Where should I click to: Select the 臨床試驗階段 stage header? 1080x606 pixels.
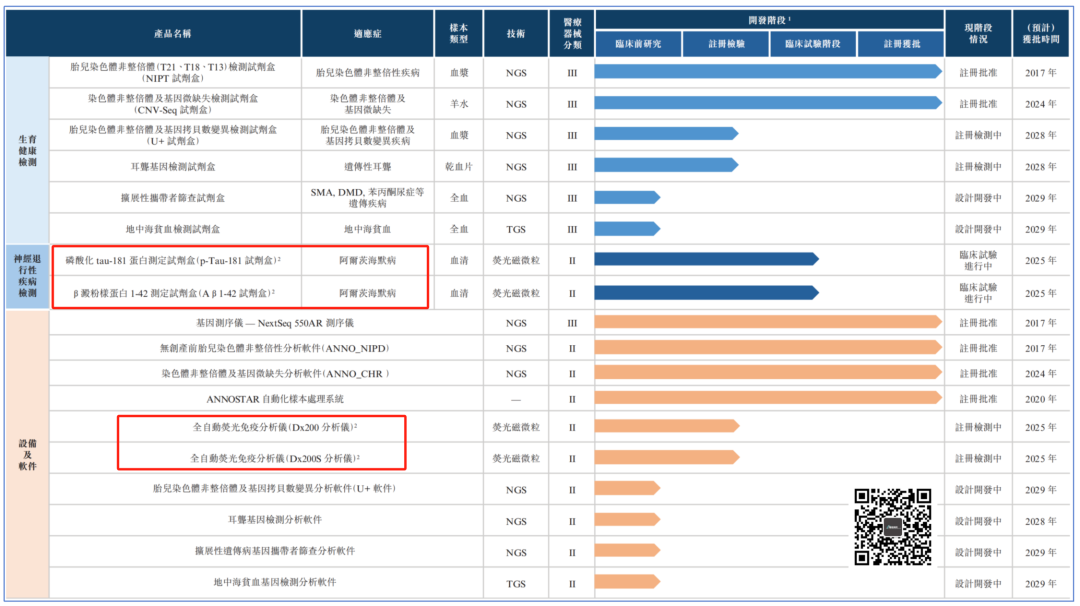pos(813,44)
